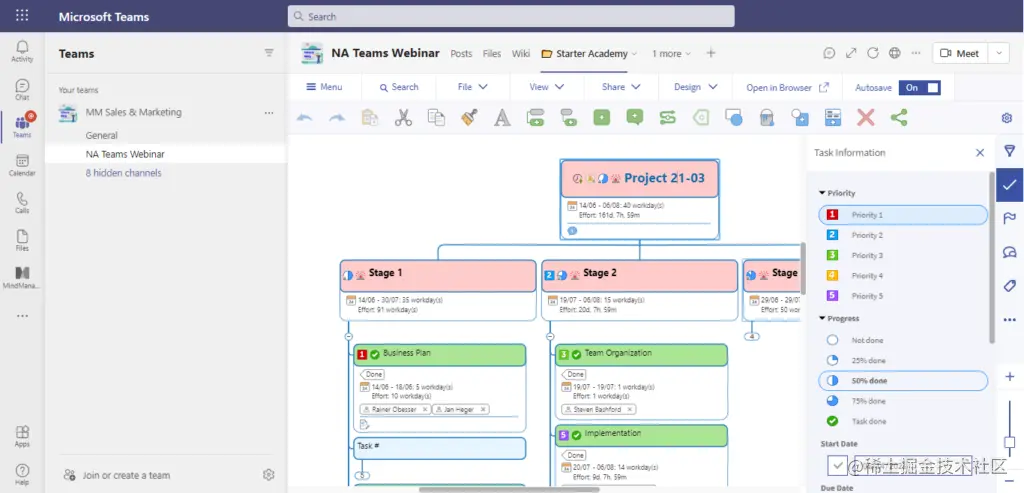Select Priority 3 marker
The height and width of the screenshot is (493, 1024).
tap(903, 255)
